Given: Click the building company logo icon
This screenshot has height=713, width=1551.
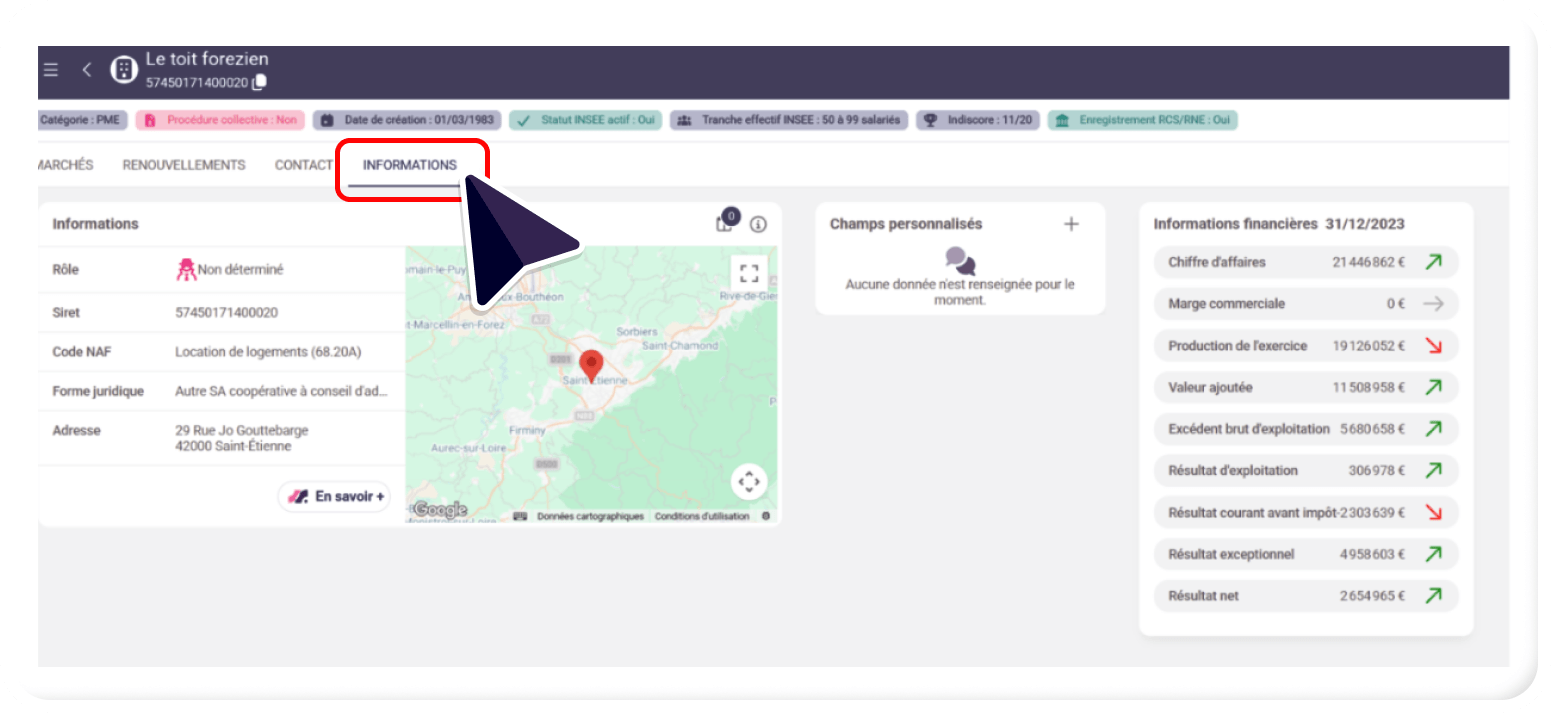Looking at the screenshot, I should pos(123,69).
